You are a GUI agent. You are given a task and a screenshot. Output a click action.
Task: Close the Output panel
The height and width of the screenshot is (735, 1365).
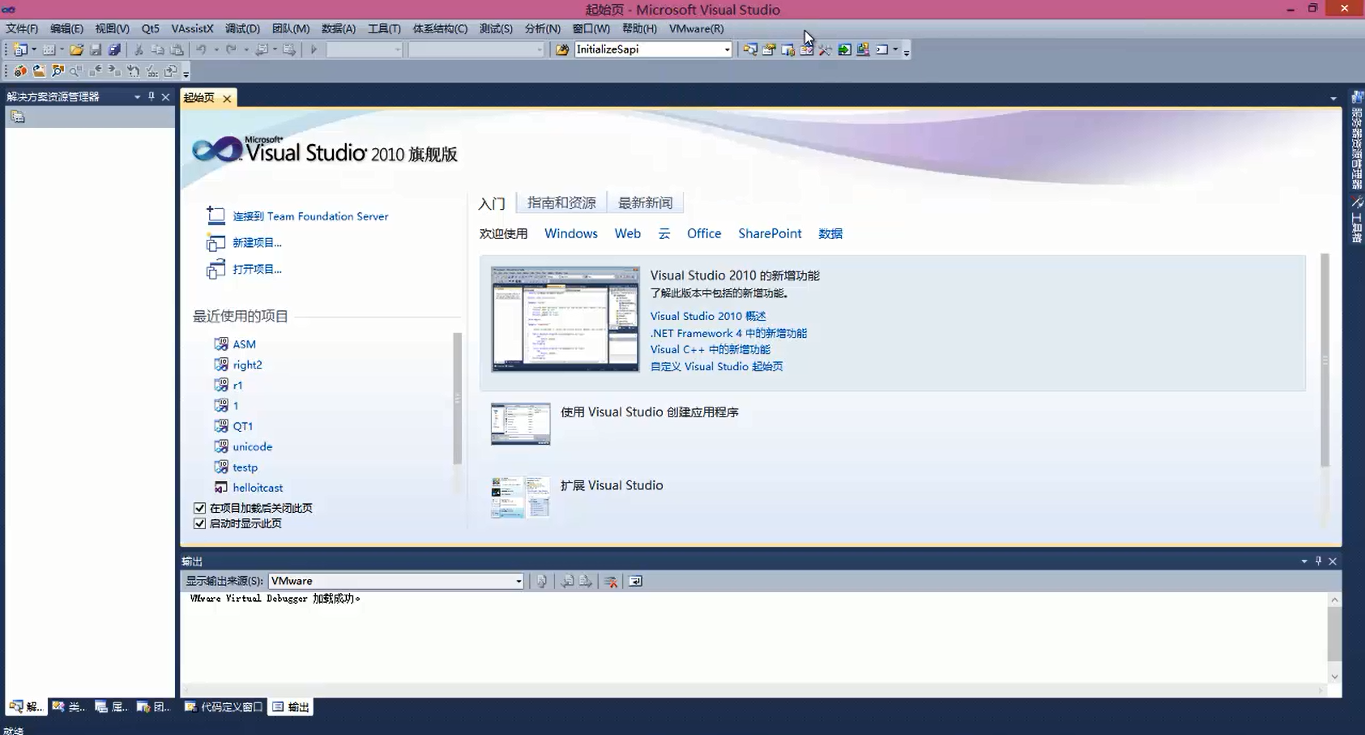point(1332,561)
